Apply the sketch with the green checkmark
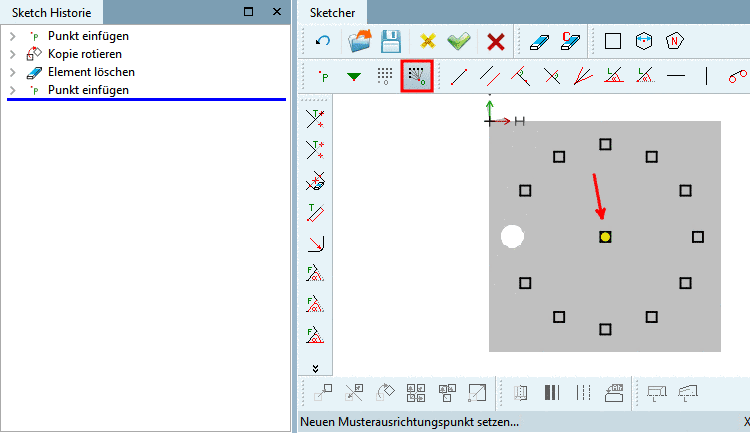This screenshot has height=433, width=750. tap(459, 41)
